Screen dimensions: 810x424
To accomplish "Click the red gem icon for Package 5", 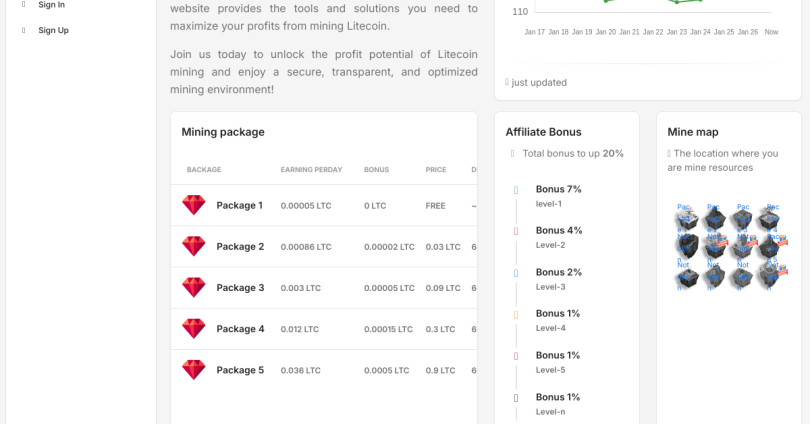I will tap(194, 370).
